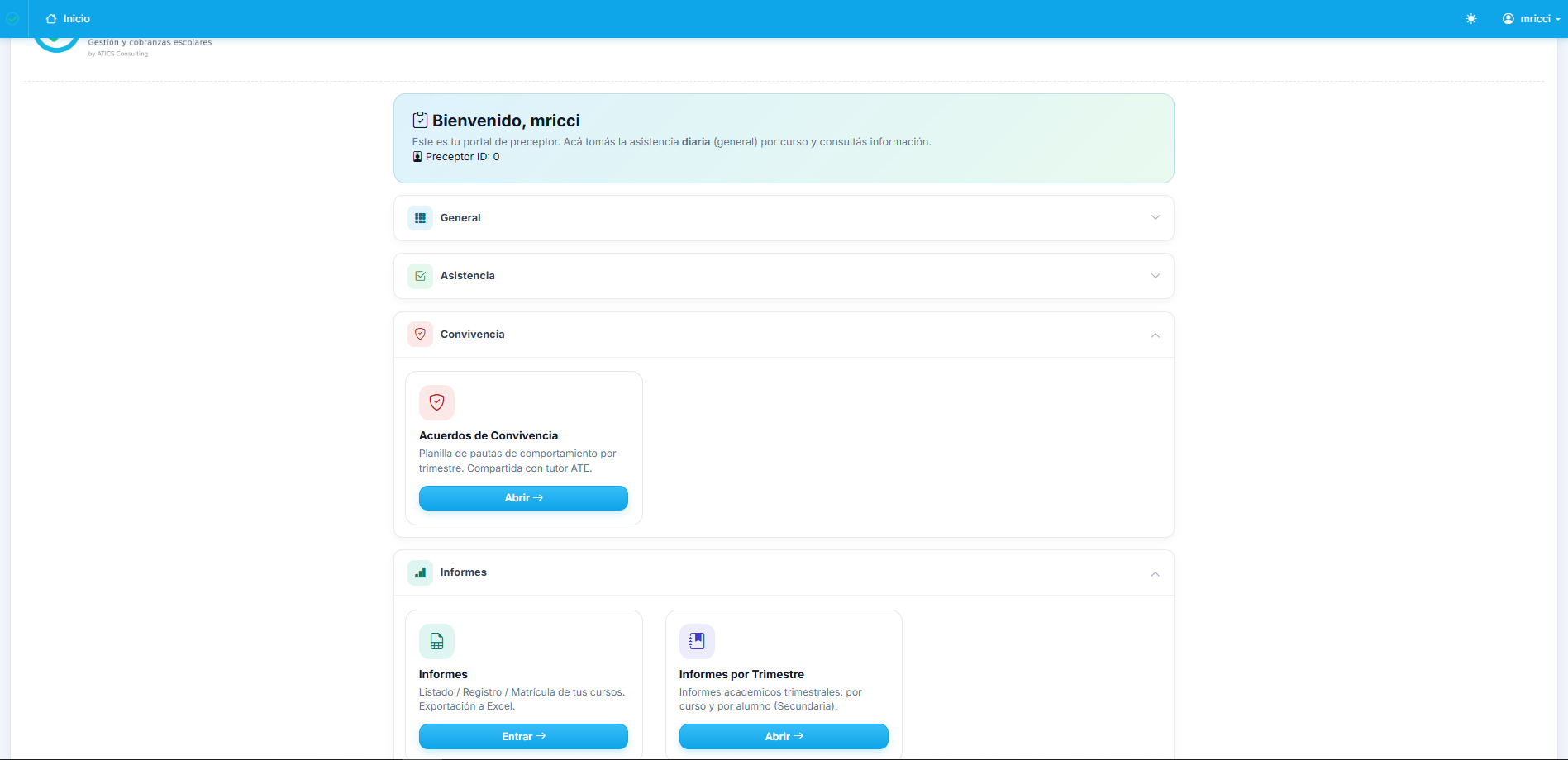Click the checkmark icon beside Asistencia
The width and height of the screenshot is (1568, 760).
click(420, 276)
